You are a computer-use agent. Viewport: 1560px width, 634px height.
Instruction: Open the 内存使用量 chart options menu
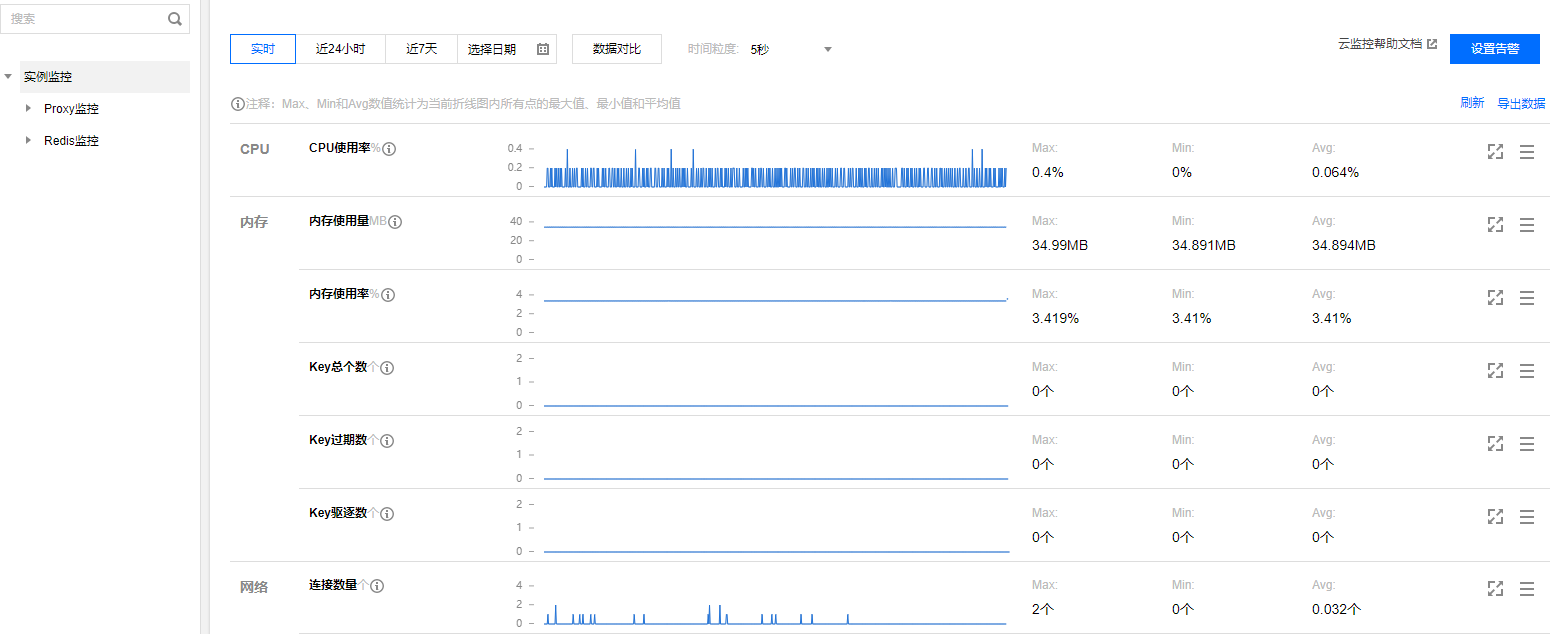[x=1526, y=225]
